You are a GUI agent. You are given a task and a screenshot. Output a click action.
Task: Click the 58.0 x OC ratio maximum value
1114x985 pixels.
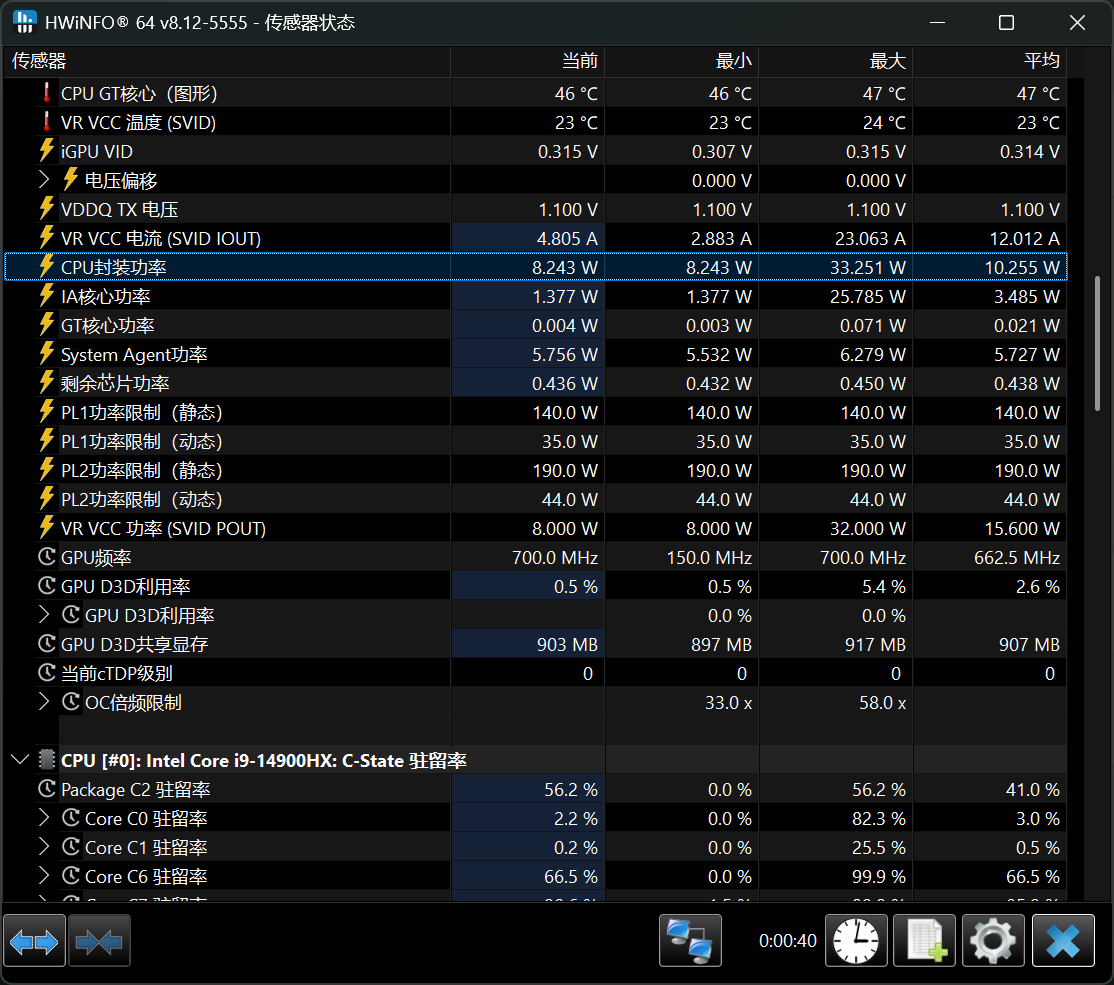(x=882, y=703)
